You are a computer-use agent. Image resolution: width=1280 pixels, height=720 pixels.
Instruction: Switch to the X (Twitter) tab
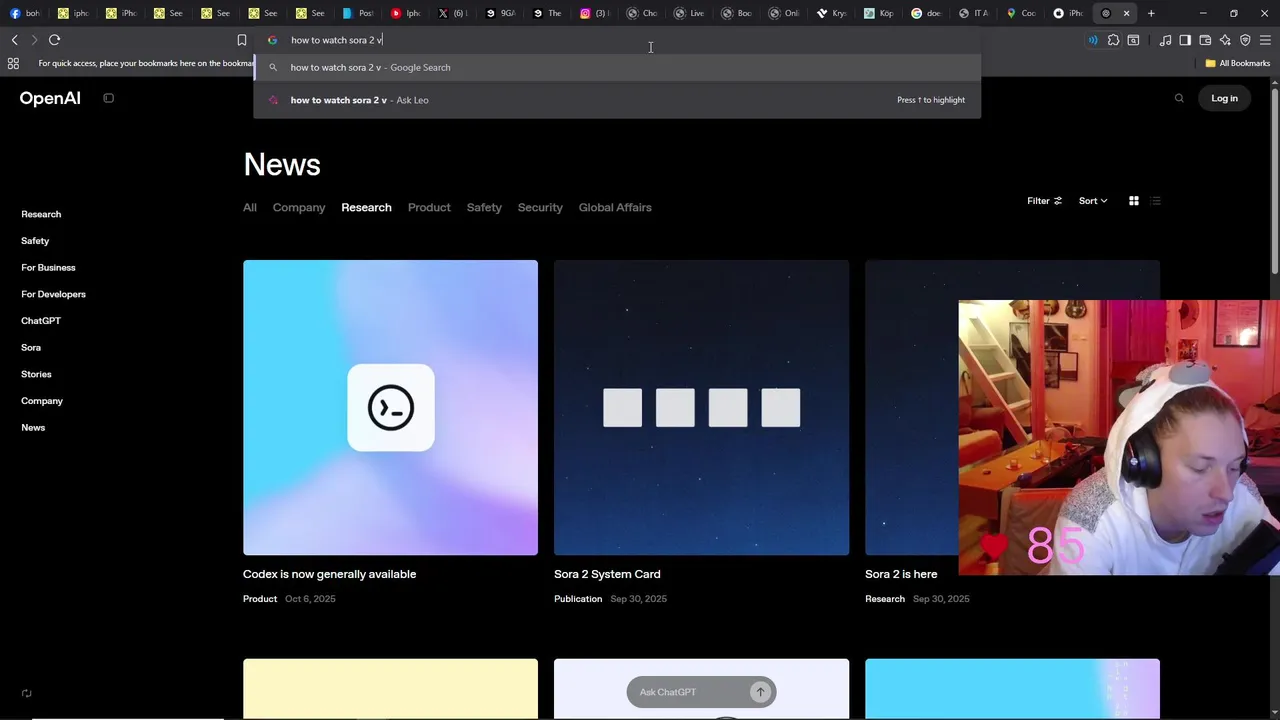(x=453, y=13)
